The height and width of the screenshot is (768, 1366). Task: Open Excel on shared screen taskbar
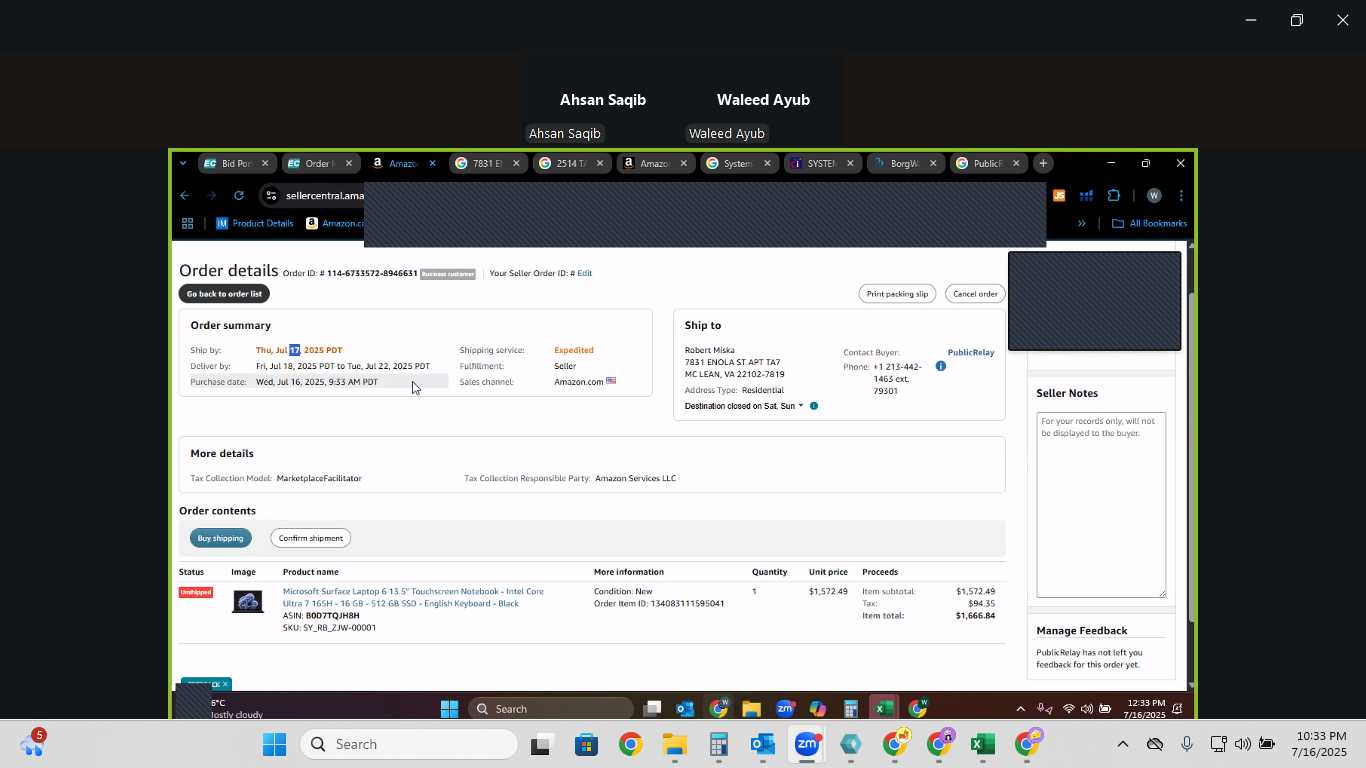(884, 709)
